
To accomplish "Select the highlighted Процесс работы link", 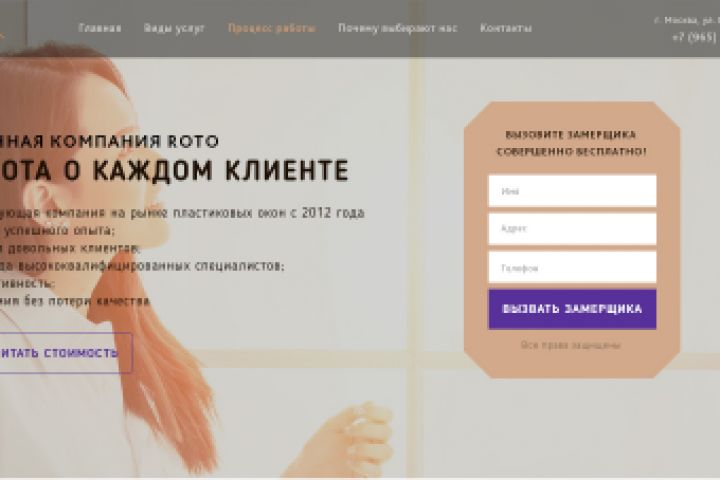I will point(272,28).
